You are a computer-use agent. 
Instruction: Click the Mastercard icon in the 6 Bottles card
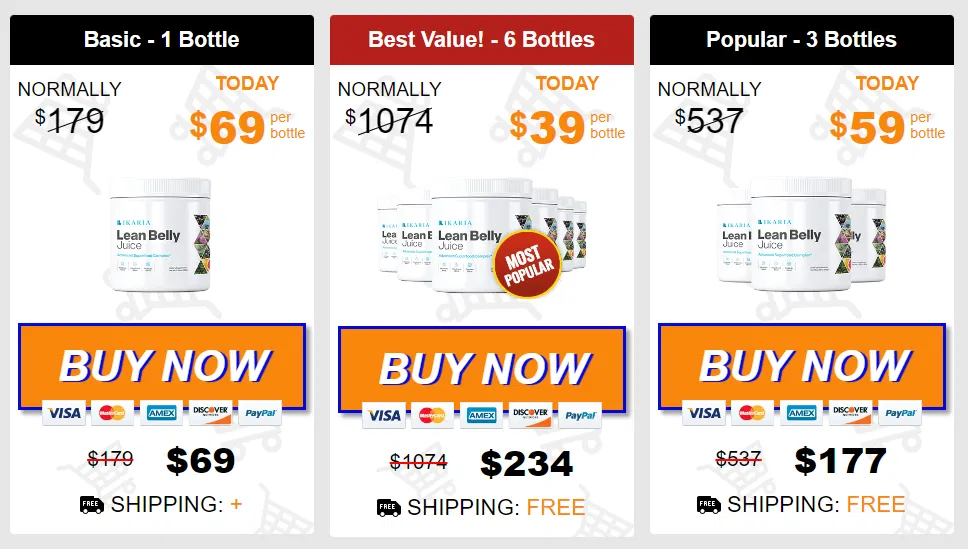(x=432, y=416)
